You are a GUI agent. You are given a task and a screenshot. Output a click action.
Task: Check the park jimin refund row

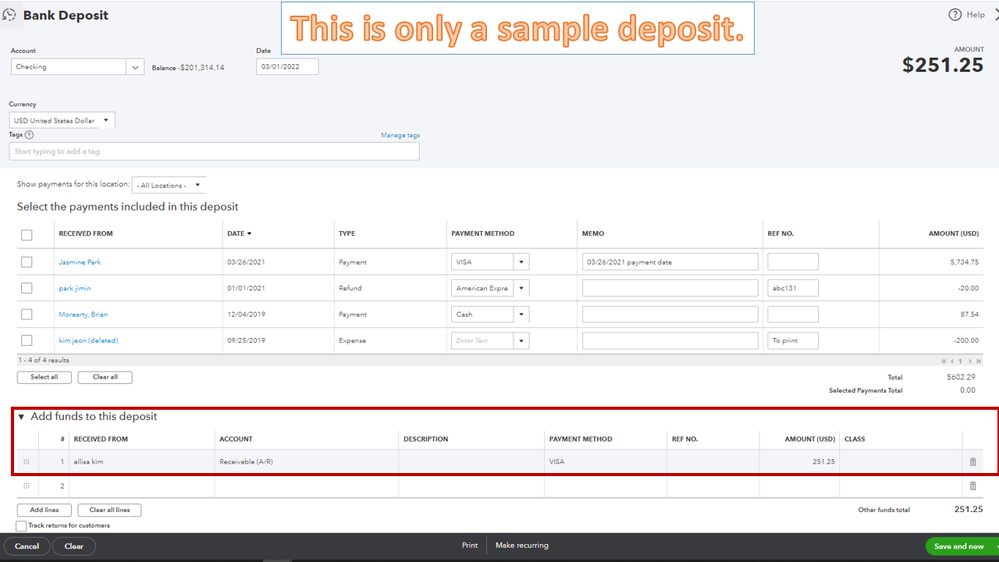pos(27,288)
